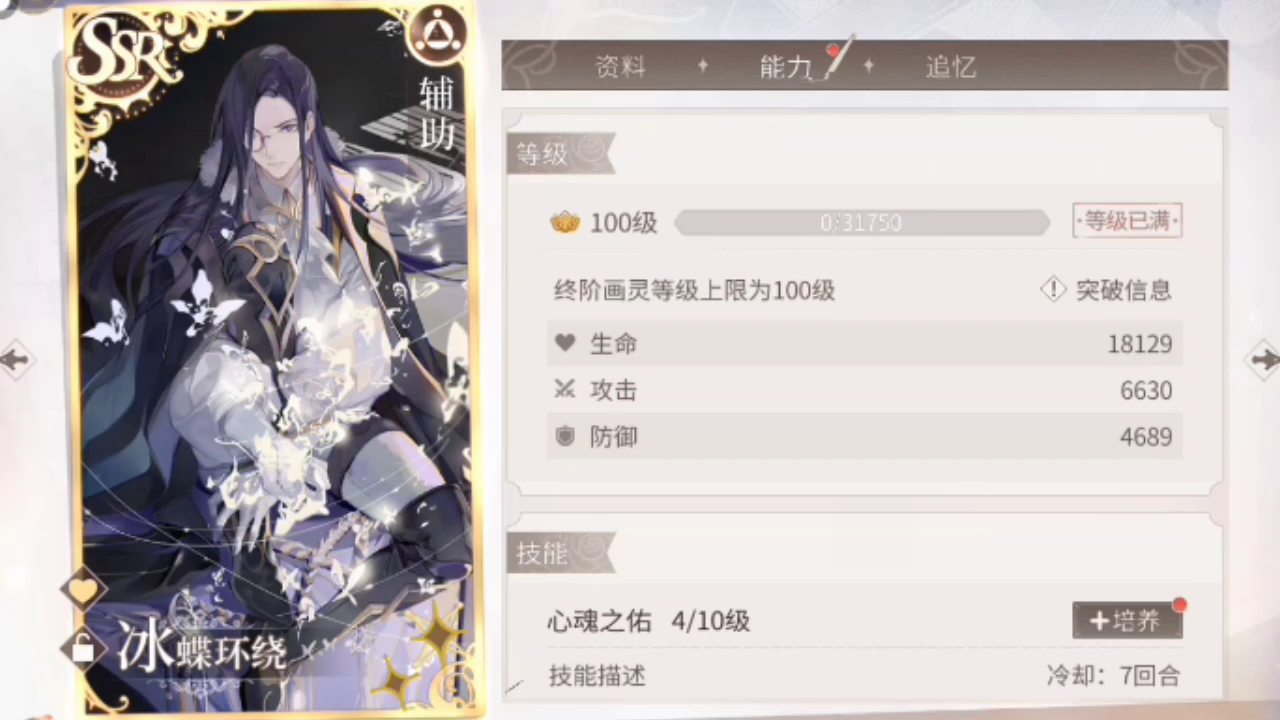Open the triangle element icon on card
Image resolution: width=1280 pixels, height=720 pixels.
tap(435, 35)
